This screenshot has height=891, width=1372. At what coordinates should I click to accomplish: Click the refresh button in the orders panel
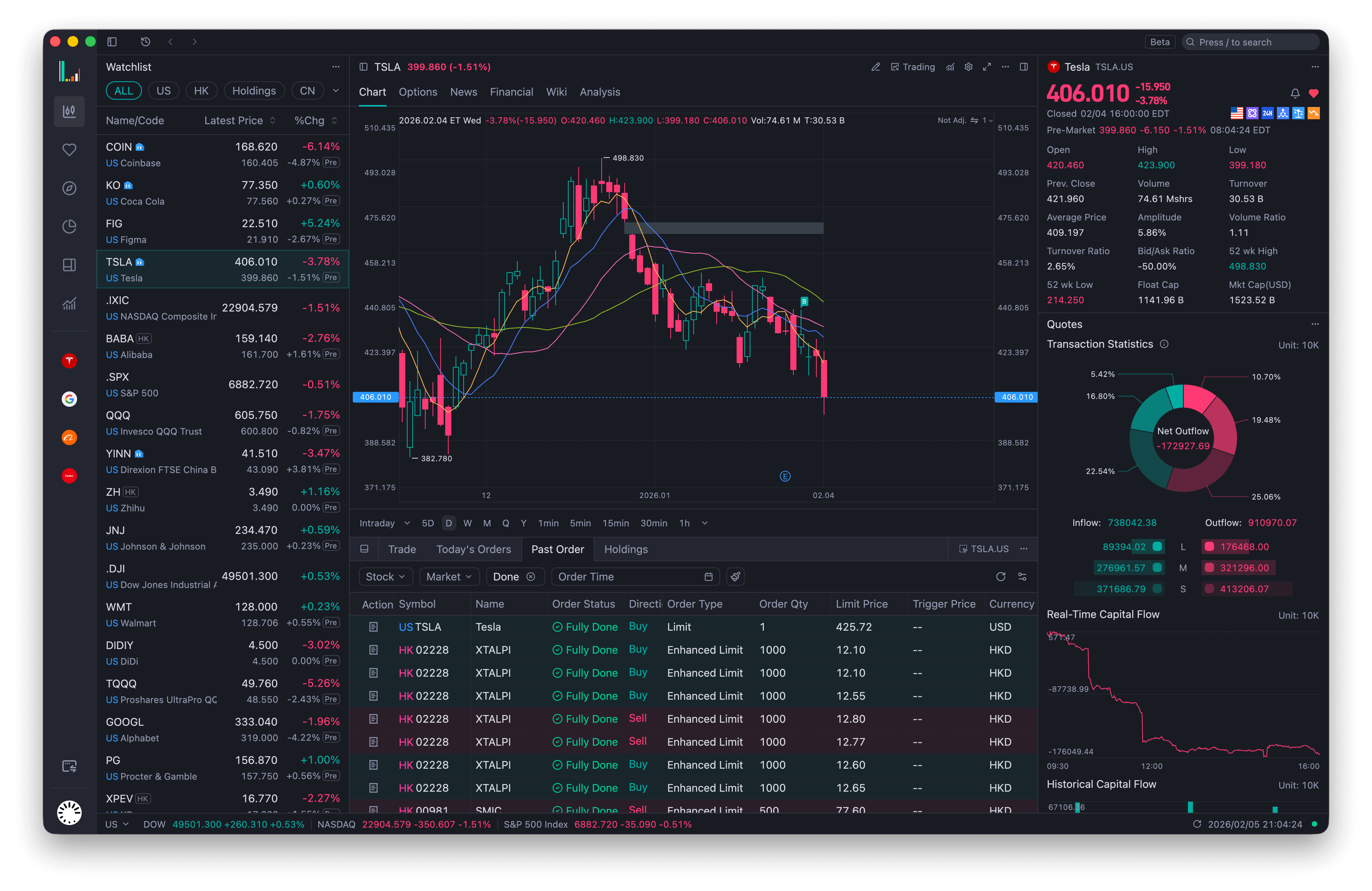1001,576
